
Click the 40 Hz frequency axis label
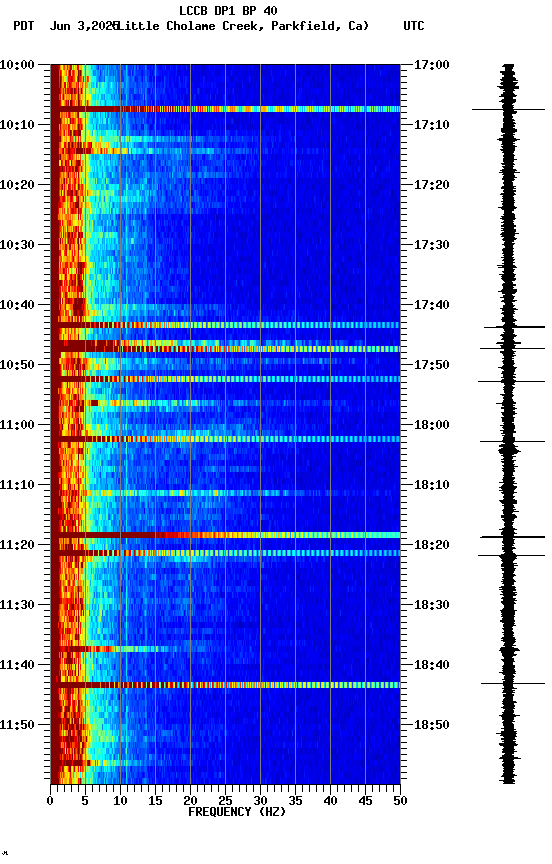pos(331,801)
